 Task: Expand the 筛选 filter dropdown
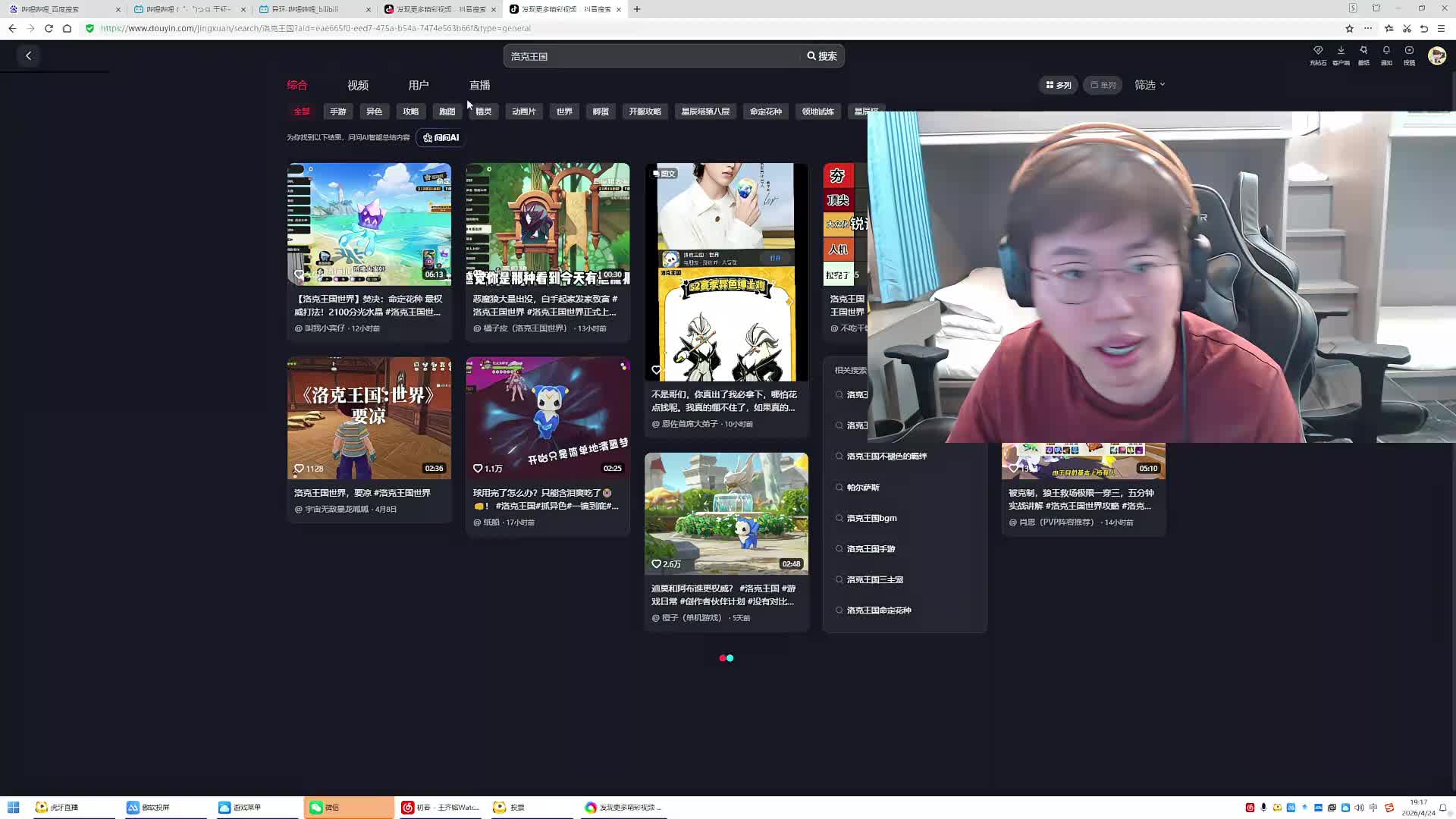(x=1150, y=85)
